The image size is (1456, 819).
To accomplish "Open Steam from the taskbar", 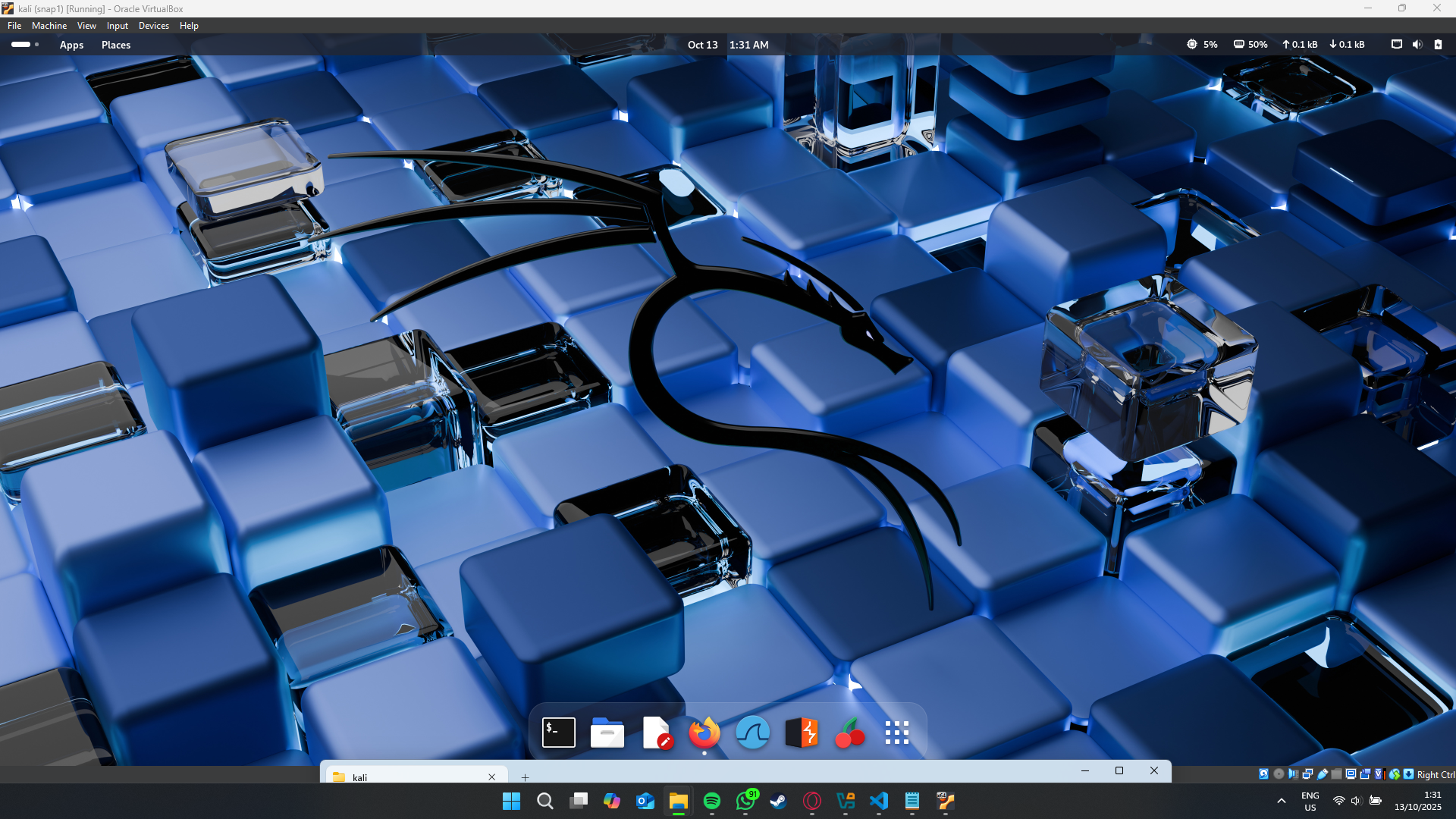I will [779, 801].
